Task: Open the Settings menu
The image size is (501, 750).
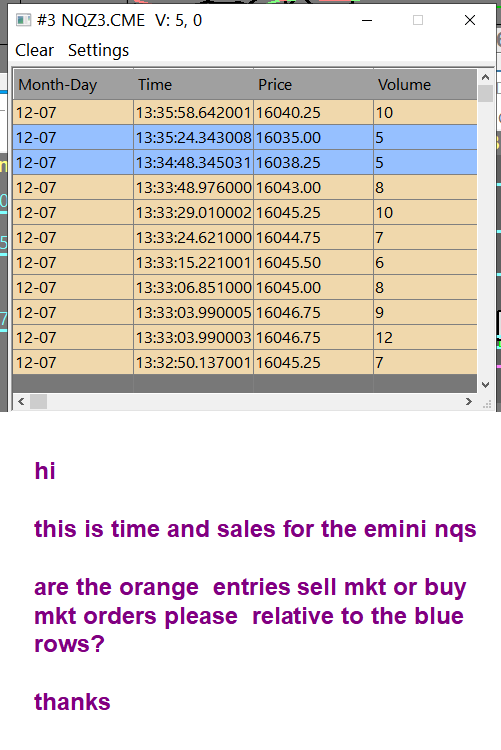Action: point(98,50)
